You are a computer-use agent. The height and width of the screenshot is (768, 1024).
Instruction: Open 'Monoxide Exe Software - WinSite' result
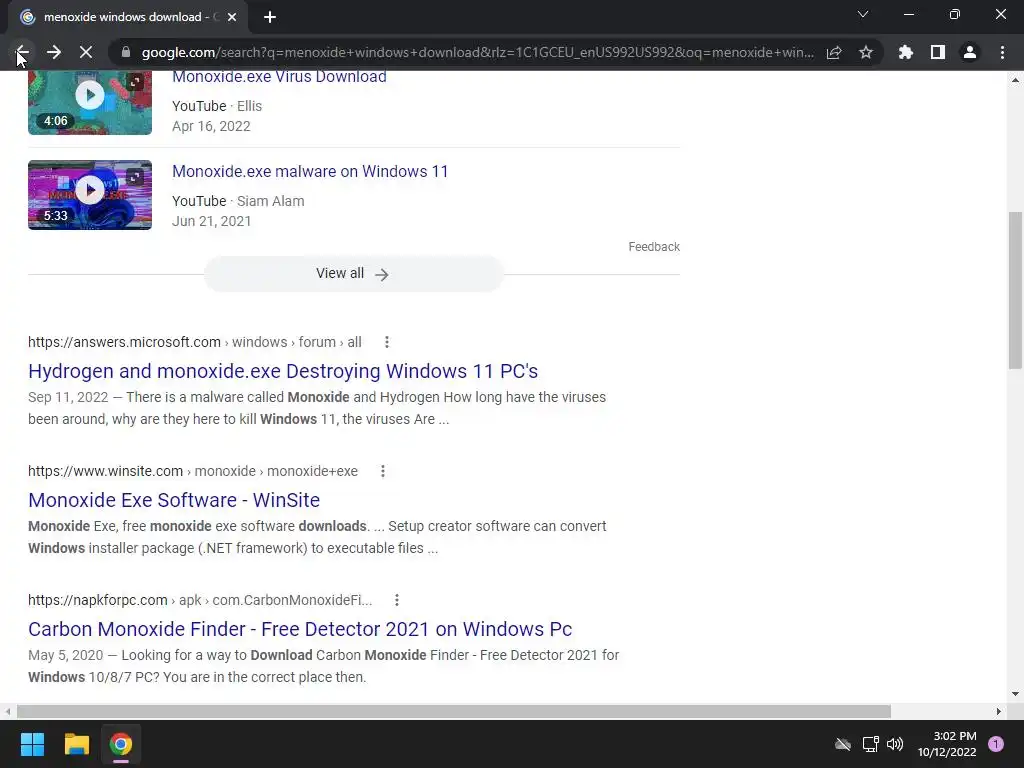pyautogui.click(x=174, y=500)
